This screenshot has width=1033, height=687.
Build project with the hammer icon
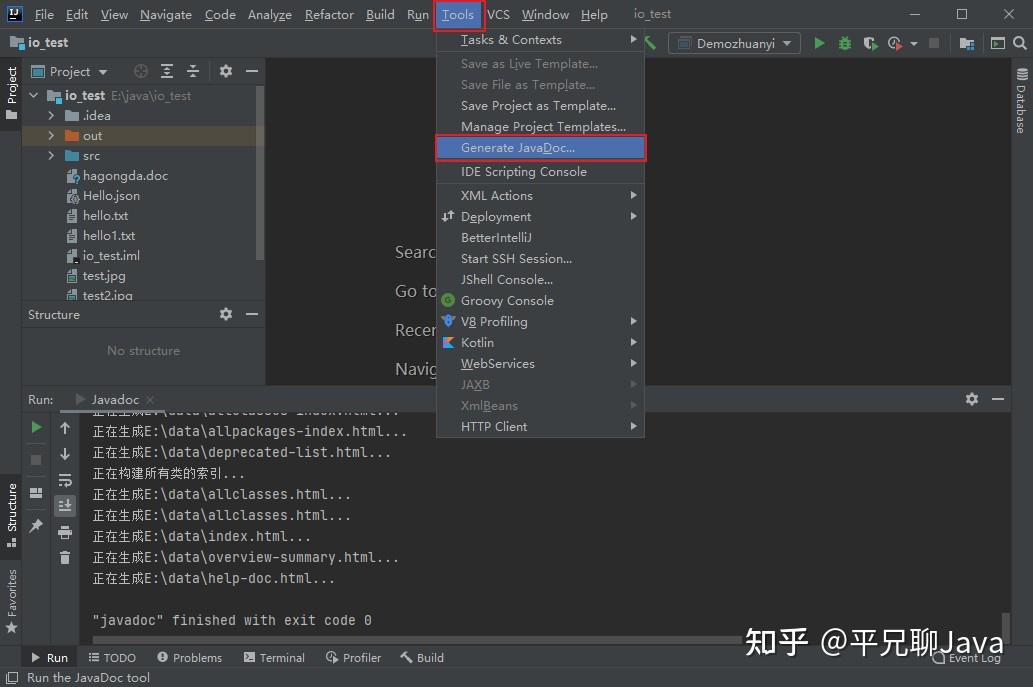(650, 43)
